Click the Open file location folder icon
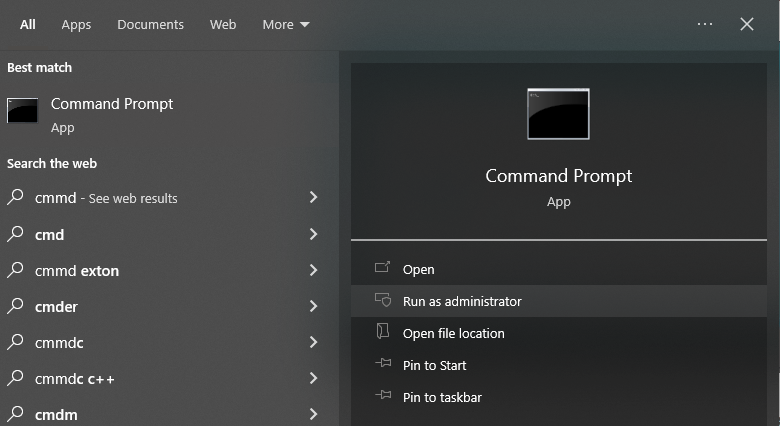The width and height of the screenshot is (780, 426). (x=382, y=333)
